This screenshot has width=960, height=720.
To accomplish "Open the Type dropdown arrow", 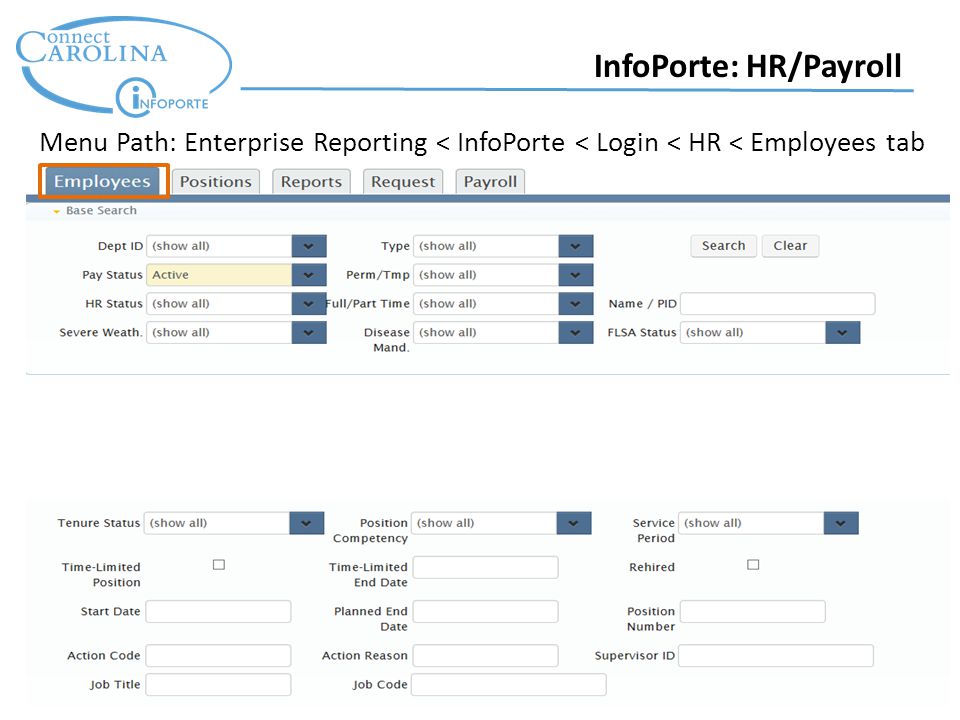I will (x=576, y=246).
